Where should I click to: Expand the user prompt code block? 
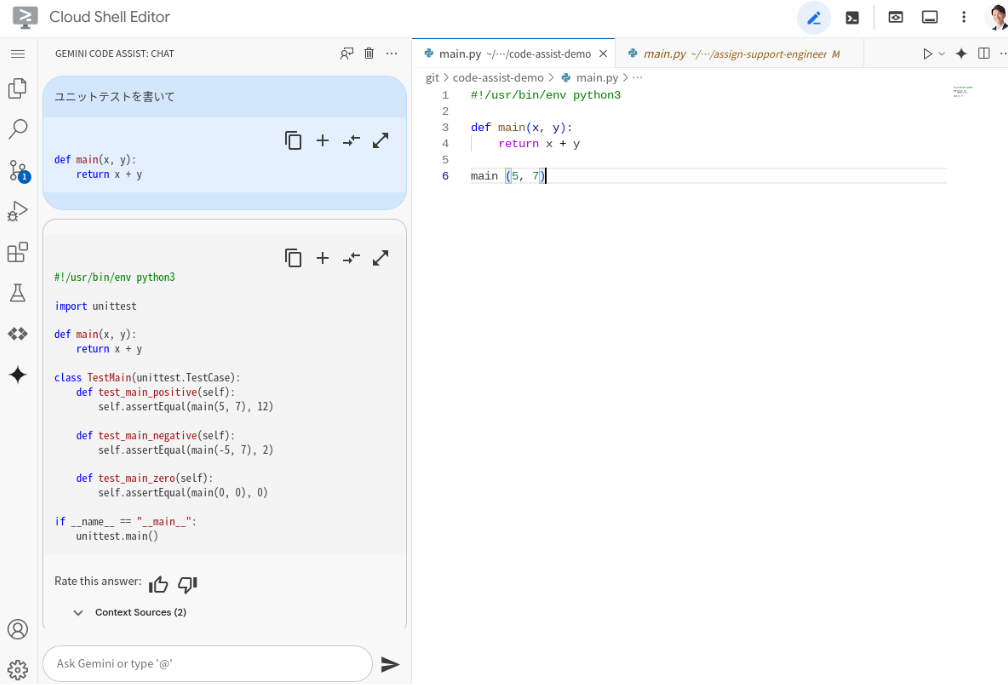pos(381,140)
